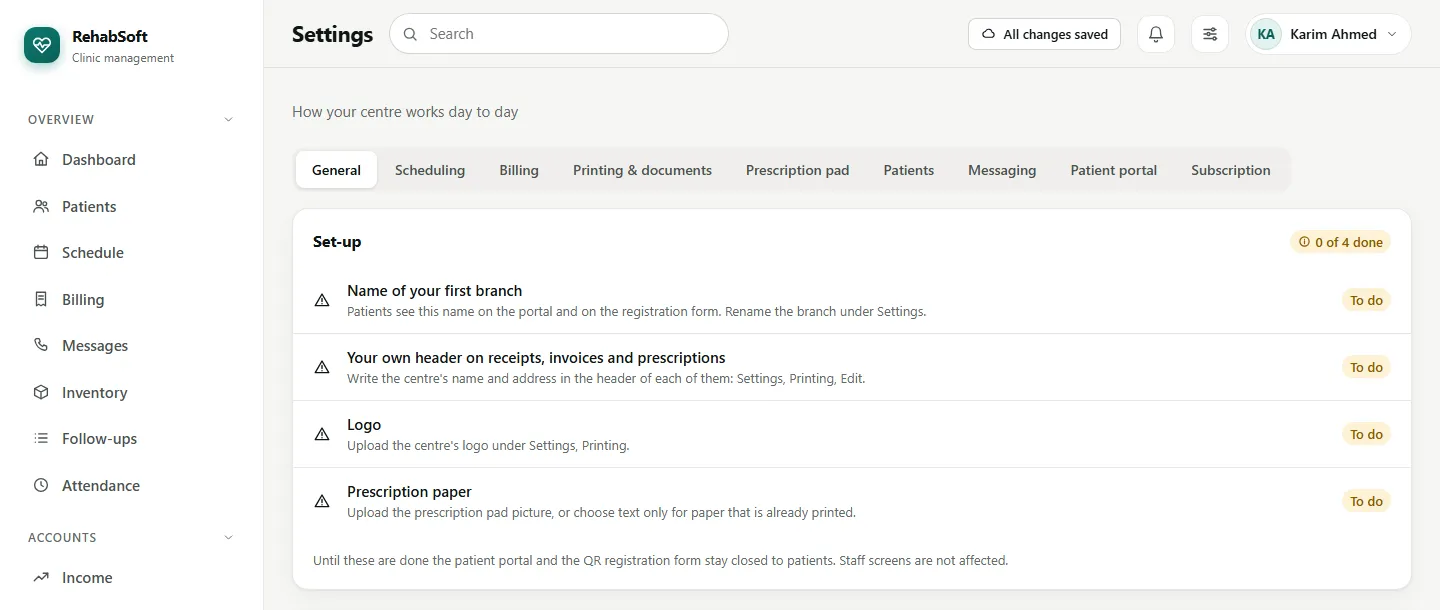Viewport: 1440px width, 610px height.
Task: Click To do badge for header on receipts
Action: tap(1366, 367)
